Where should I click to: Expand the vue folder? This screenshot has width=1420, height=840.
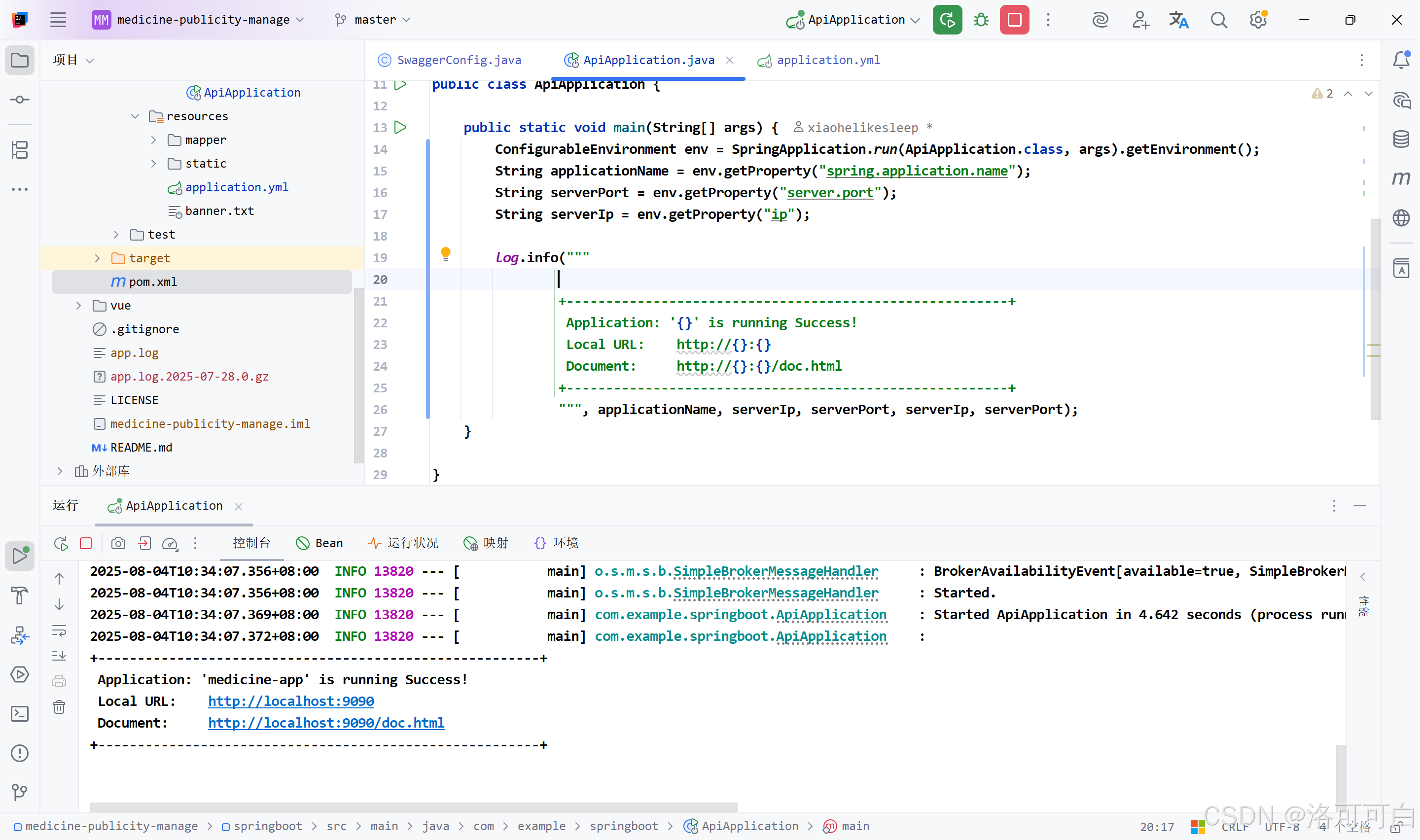(79, 306)
